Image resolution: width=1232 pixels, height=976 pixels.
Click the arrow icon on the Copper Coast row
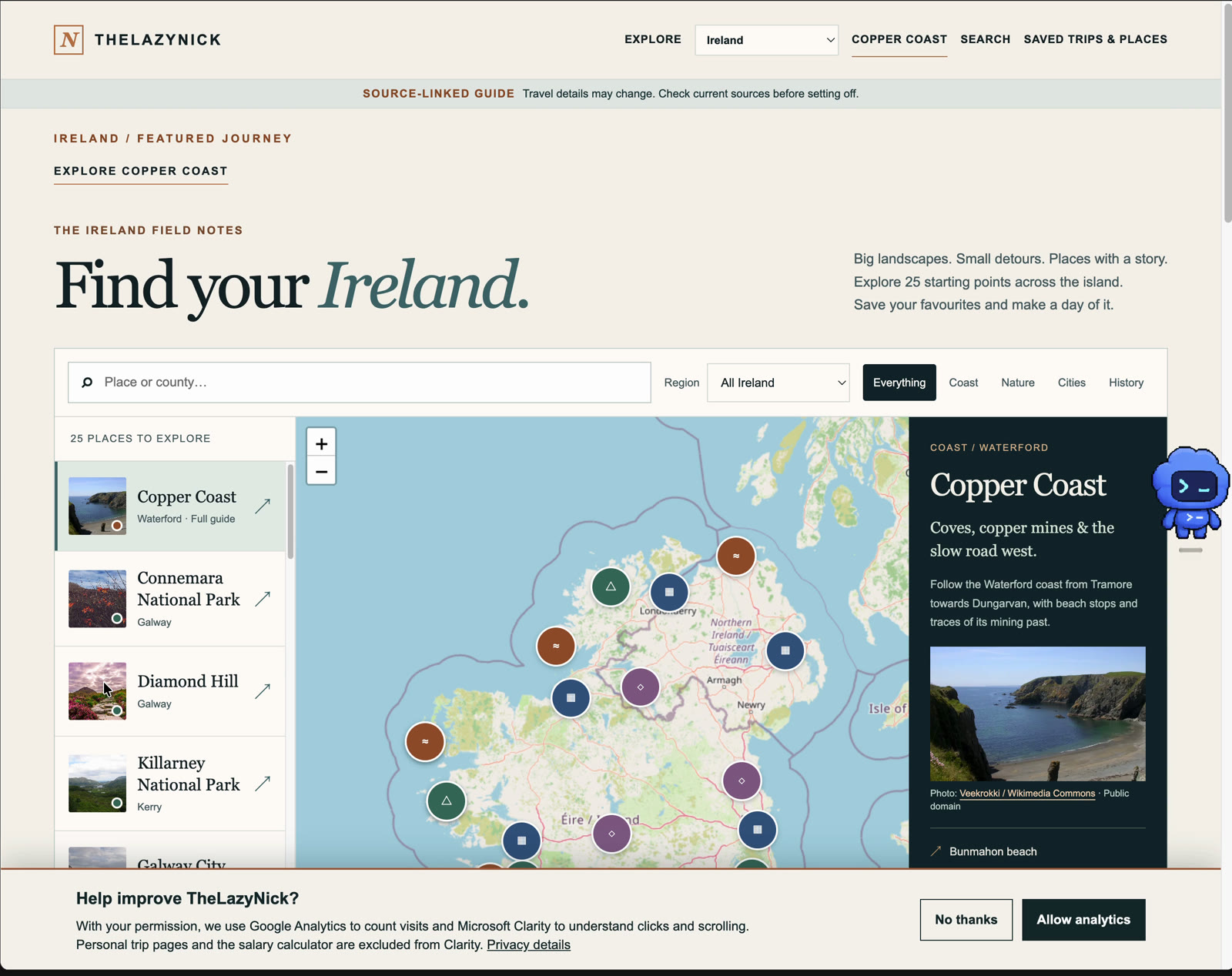[263, 506]
